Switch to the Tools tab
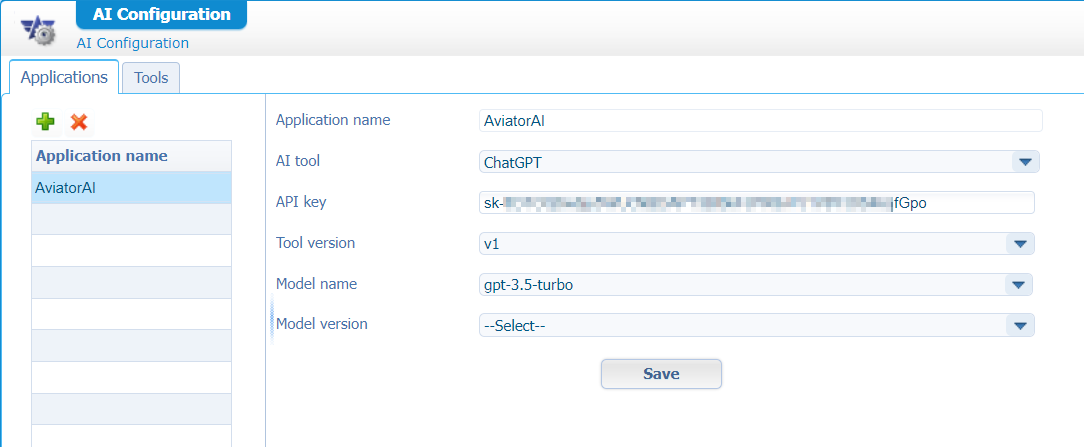Viewport: 1084px width, 447px height. click(151, 78)
